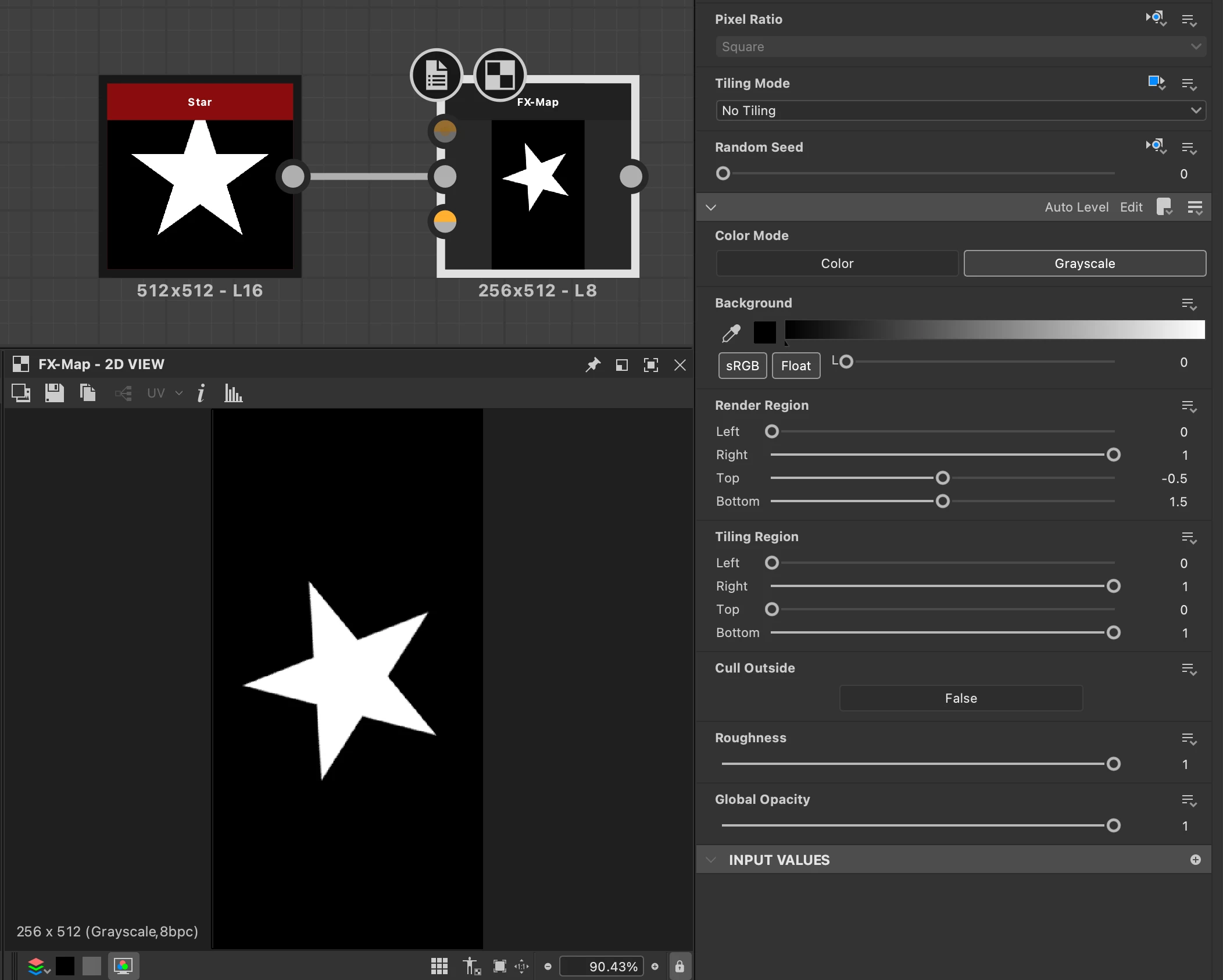1223x980 pixels.
Task: Toggle the tiling grid icon in bottom bar
Action: click(439, 966)
